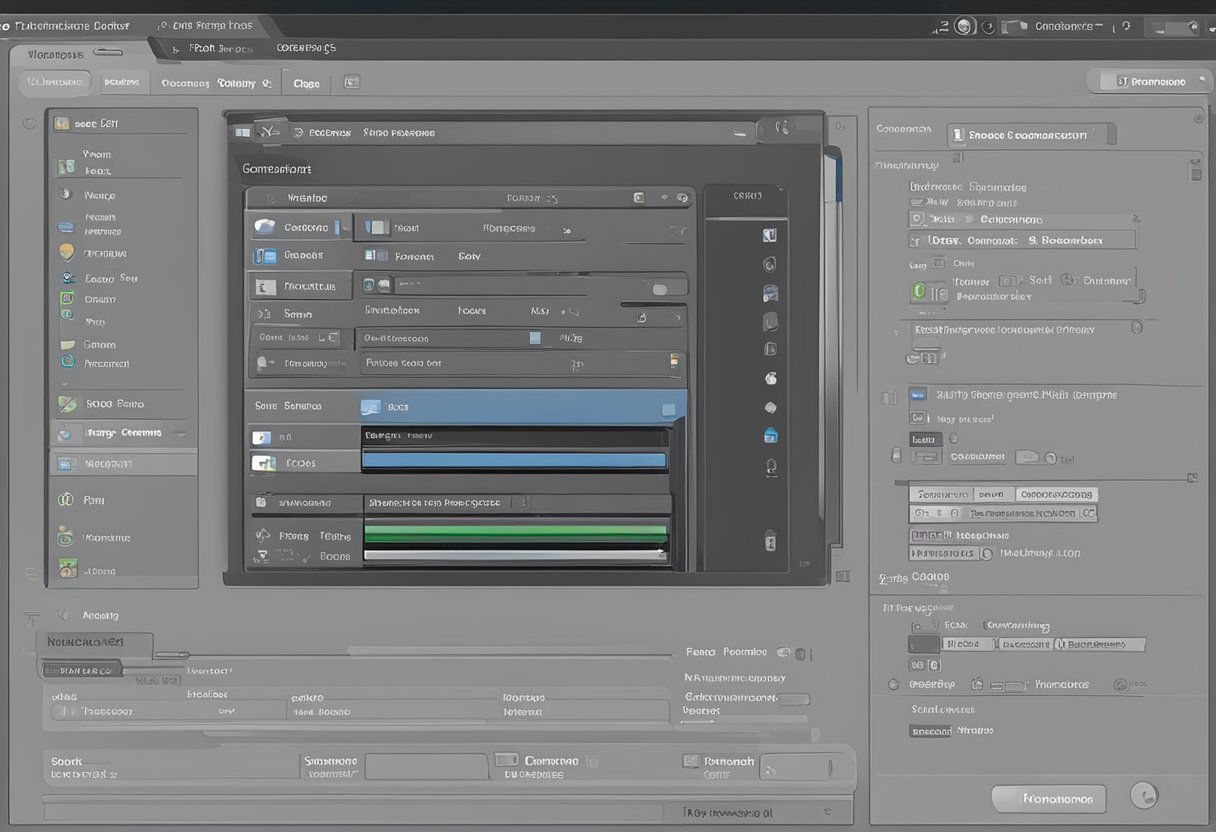
Task: Click the blue window icon in second list row
Action: (x=265, y=256)
